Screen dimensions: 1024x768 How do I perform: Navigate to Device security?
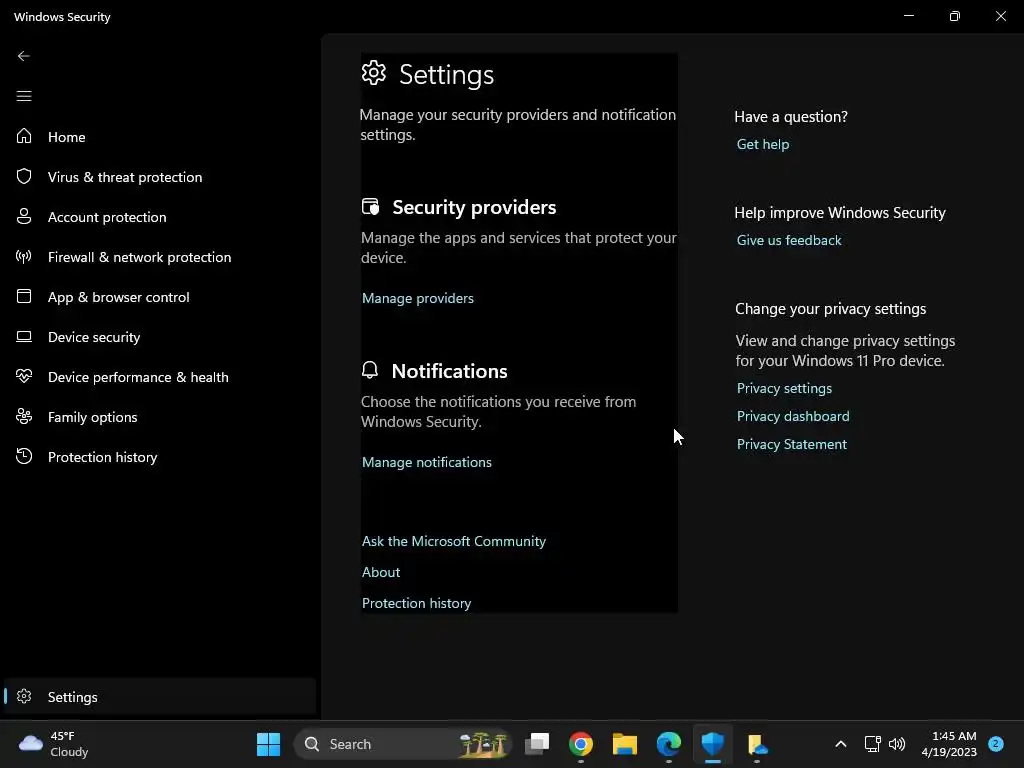(94, 337)
